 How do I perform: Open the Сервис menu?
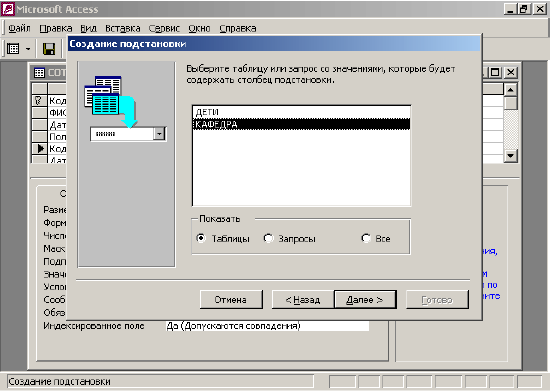coord(164,28)
